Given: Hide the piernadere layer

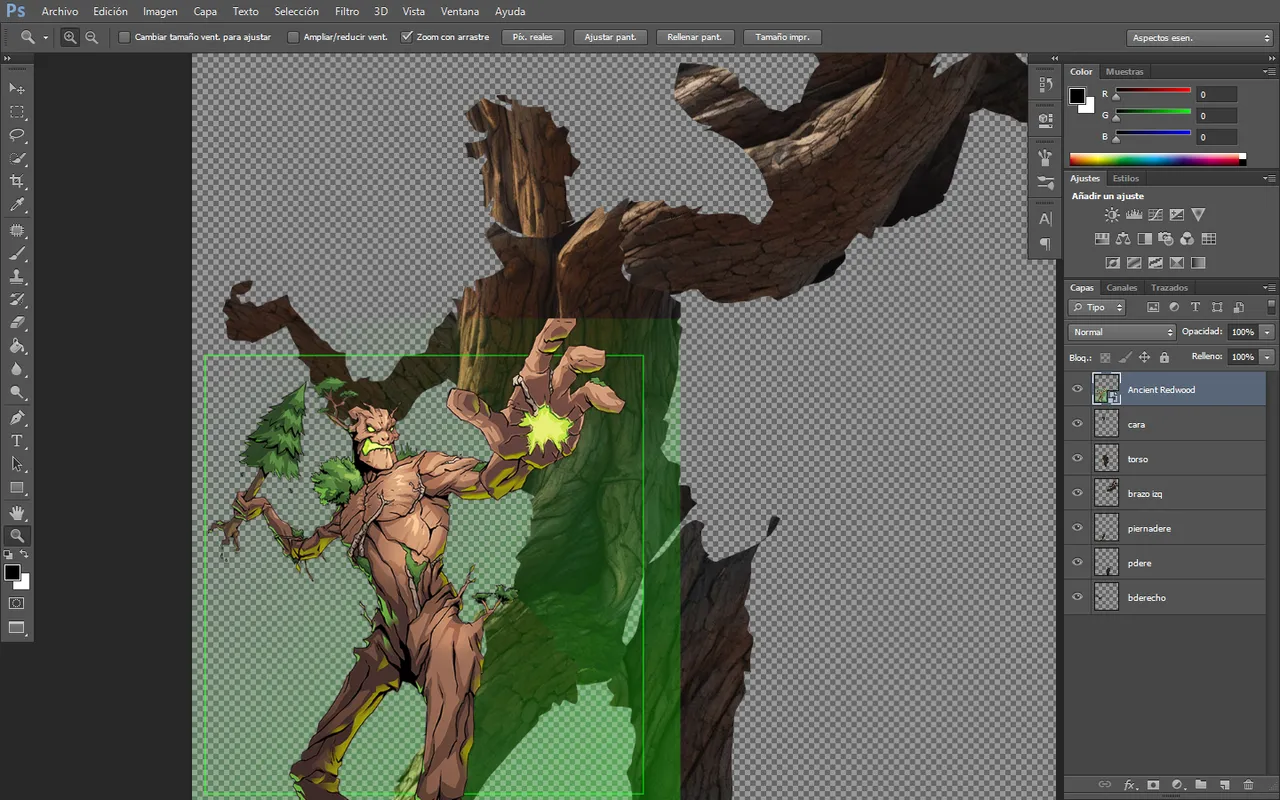Looking at the screenshot, I should click(x=1077, y=528).
